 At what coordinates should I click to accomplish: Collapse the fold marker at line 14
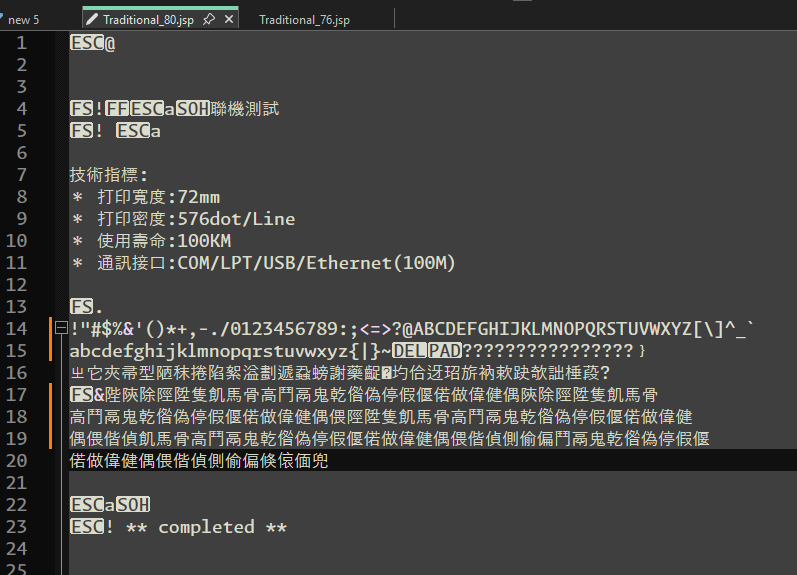[x=62, y=327]
